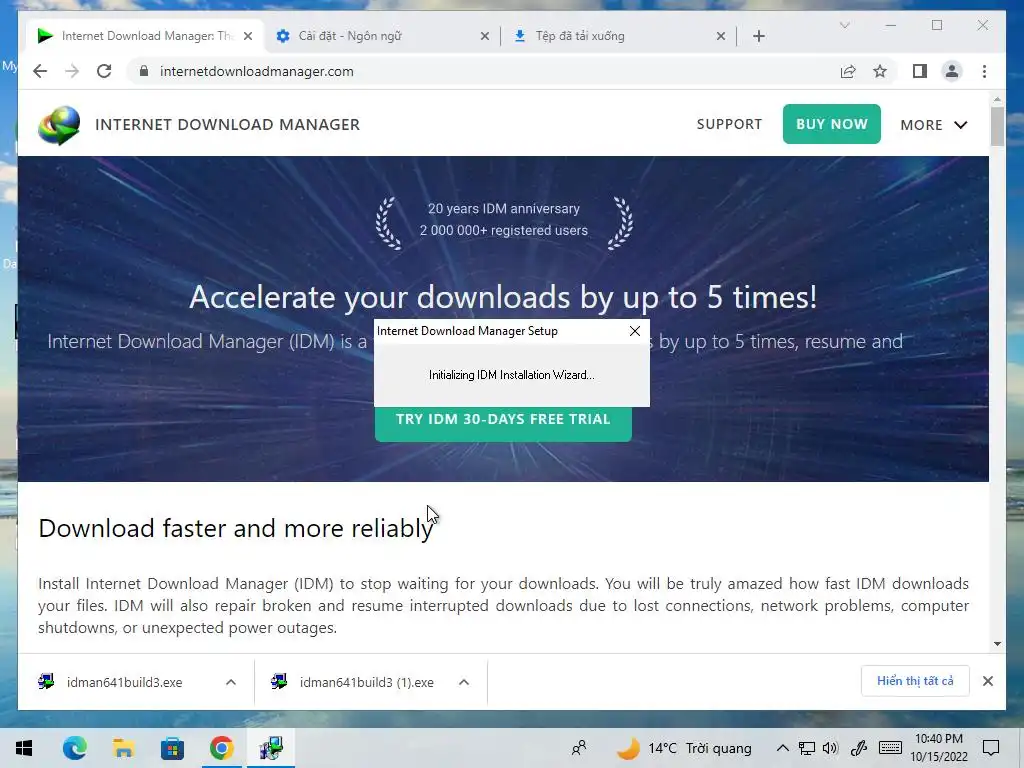The image size is (1024, 768).
Task: Open a new browser tab
Action: 758,36
